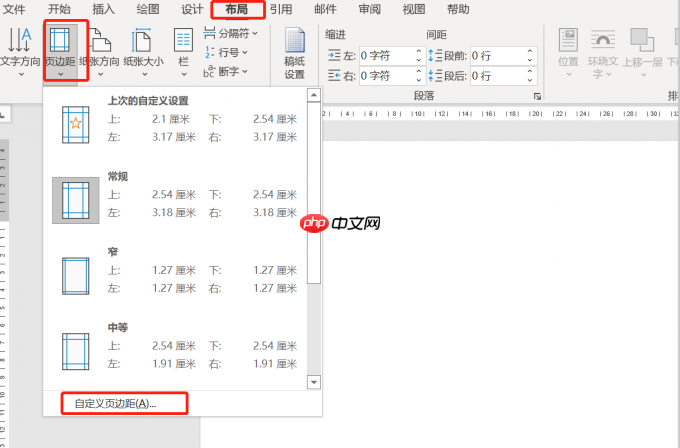Screen dimensions: 680x448
Task: Increase left indent with the up stepper
Action: [418, 51]
